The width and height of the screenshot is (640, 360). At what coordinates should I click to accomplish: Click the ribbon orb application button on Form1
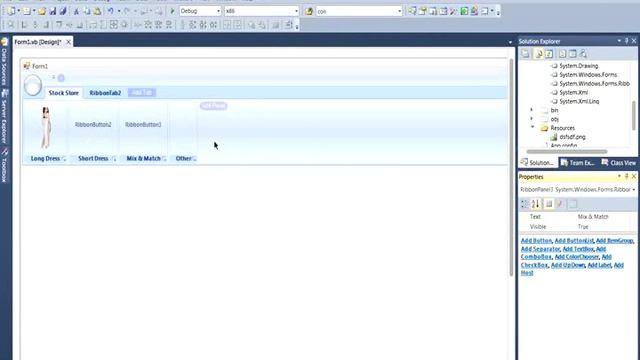pyautogui.click(x=33, y=85)
